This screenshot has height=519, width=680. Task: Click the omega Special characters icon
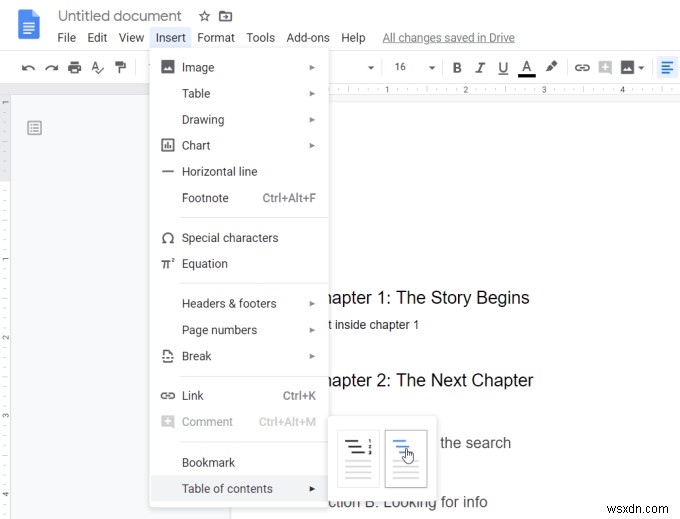point(168,238)
